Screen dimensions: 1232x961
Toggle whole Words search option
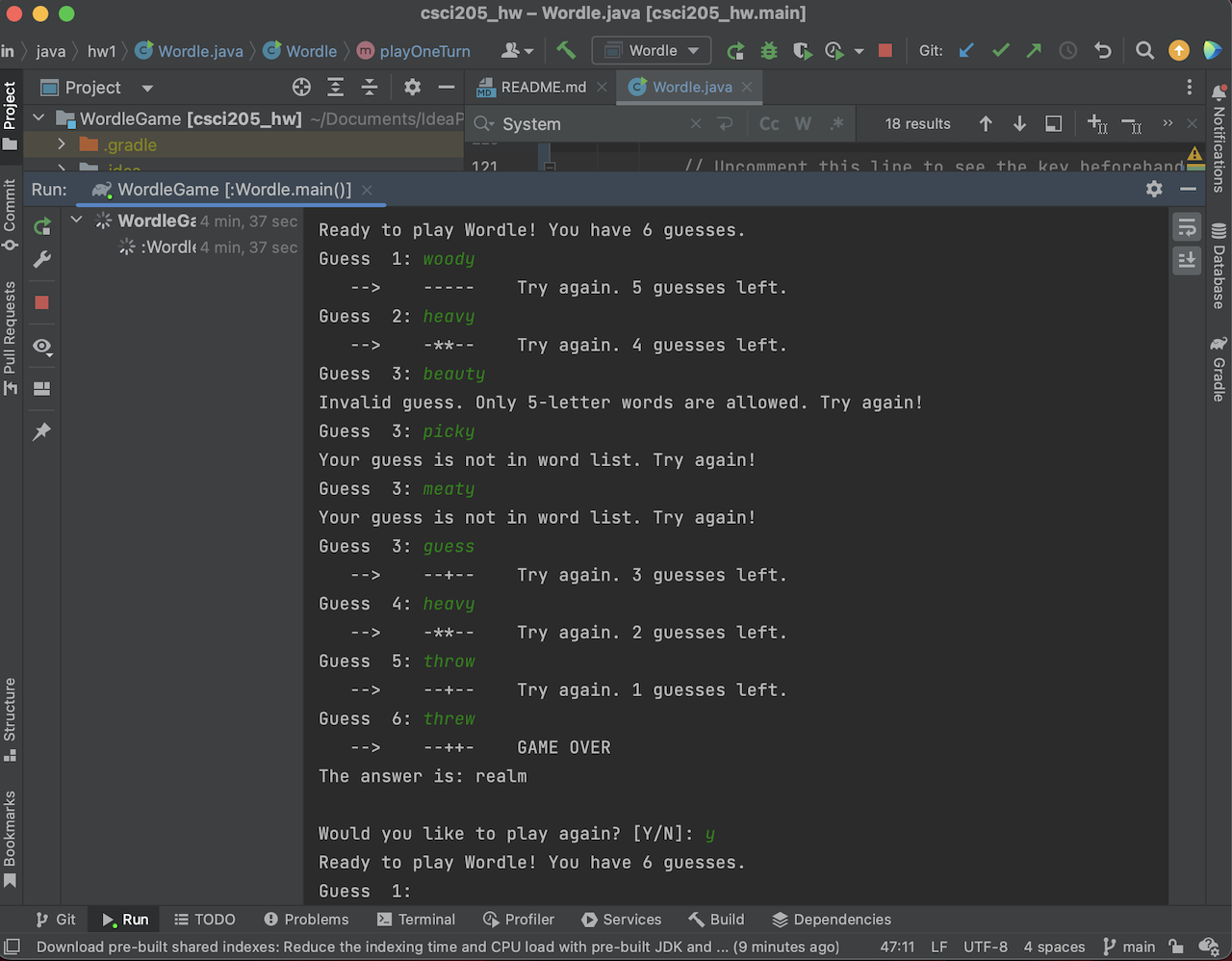point(803,123)
